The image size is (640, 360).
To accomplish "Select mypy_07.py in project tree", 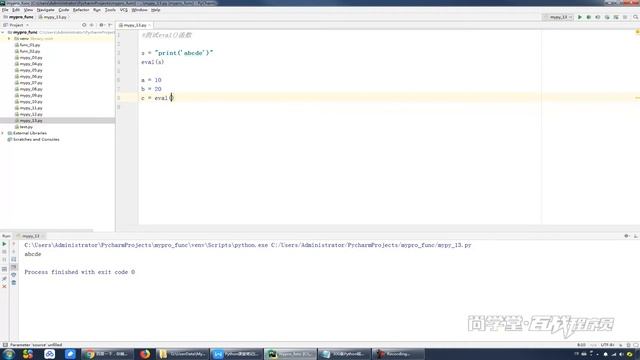I will 30,83.
